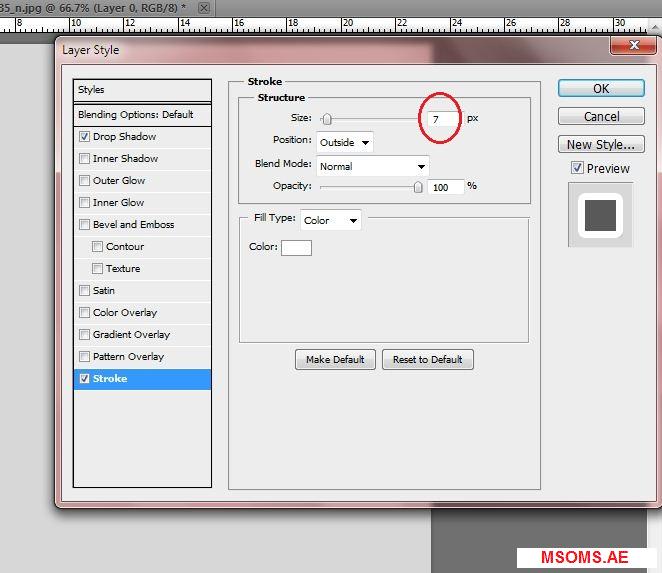662x573 pixels.
Task: Close the document tab
Action: (x=205, y=8)
